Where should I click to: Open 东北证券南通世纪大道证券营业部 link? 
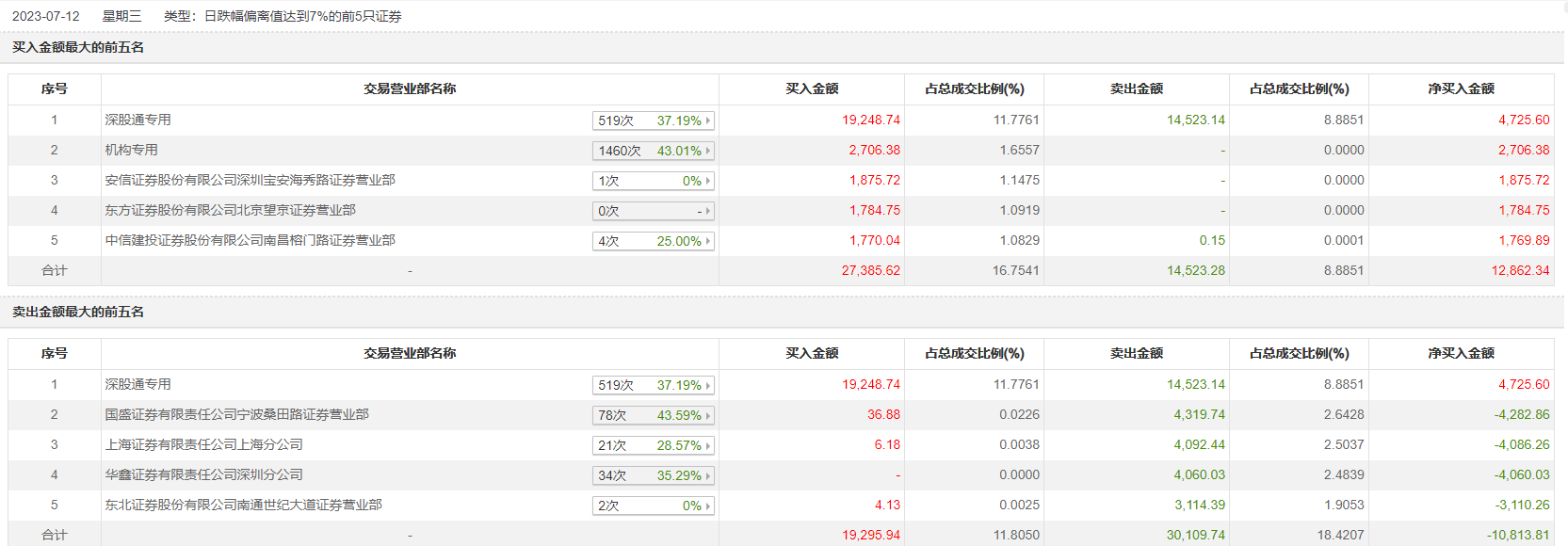[243, 505]
